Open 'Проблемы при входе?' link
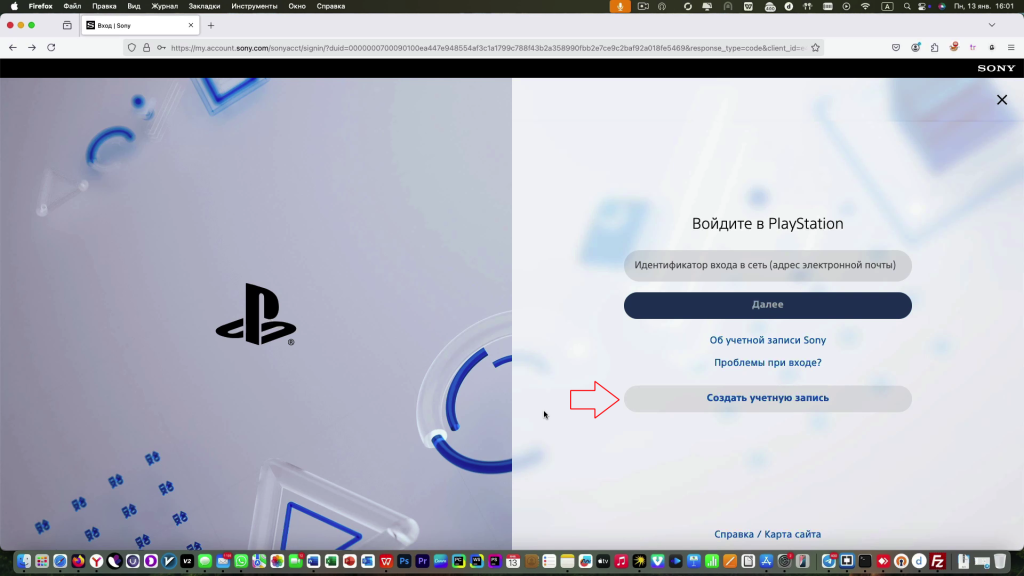This screenshot has width=1024, height=576. (x=767, y=362)
